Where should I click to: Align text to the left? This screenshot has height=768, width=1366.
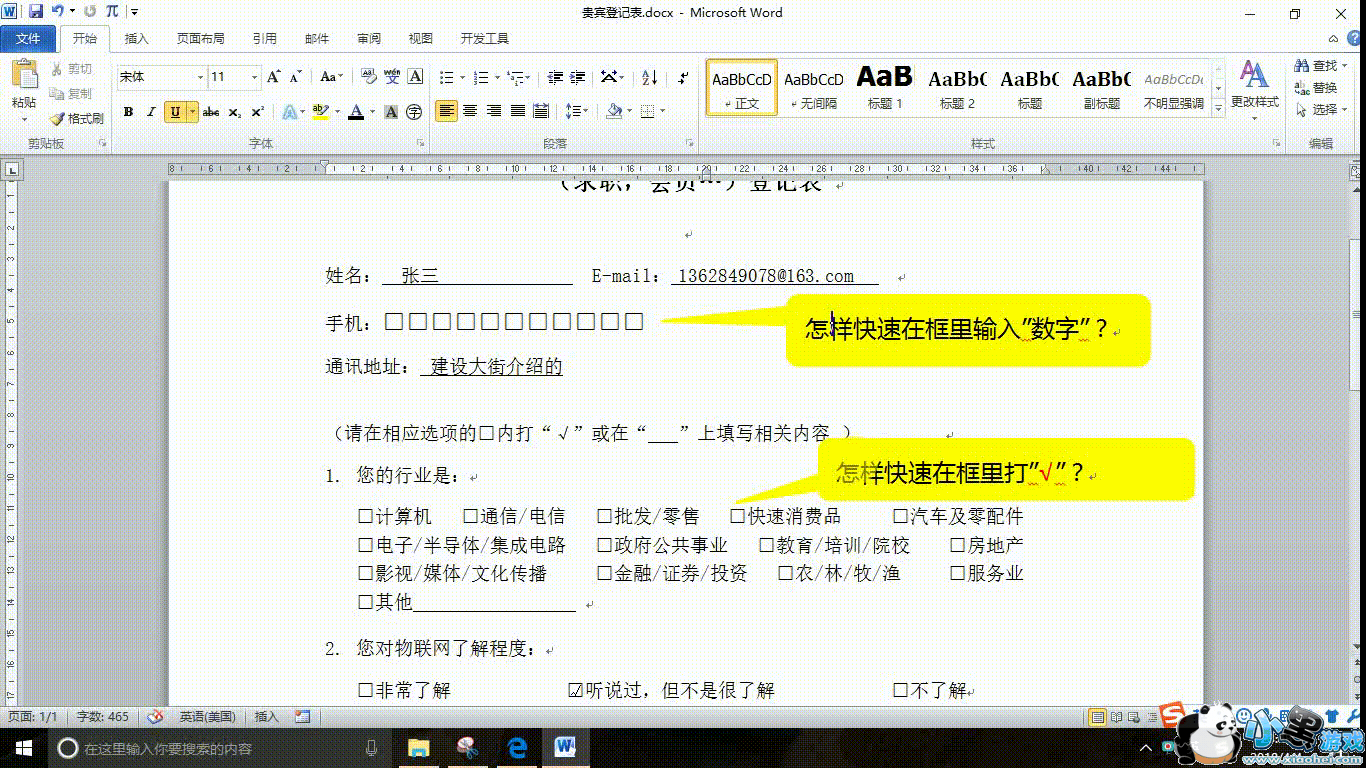coord(446,111)
